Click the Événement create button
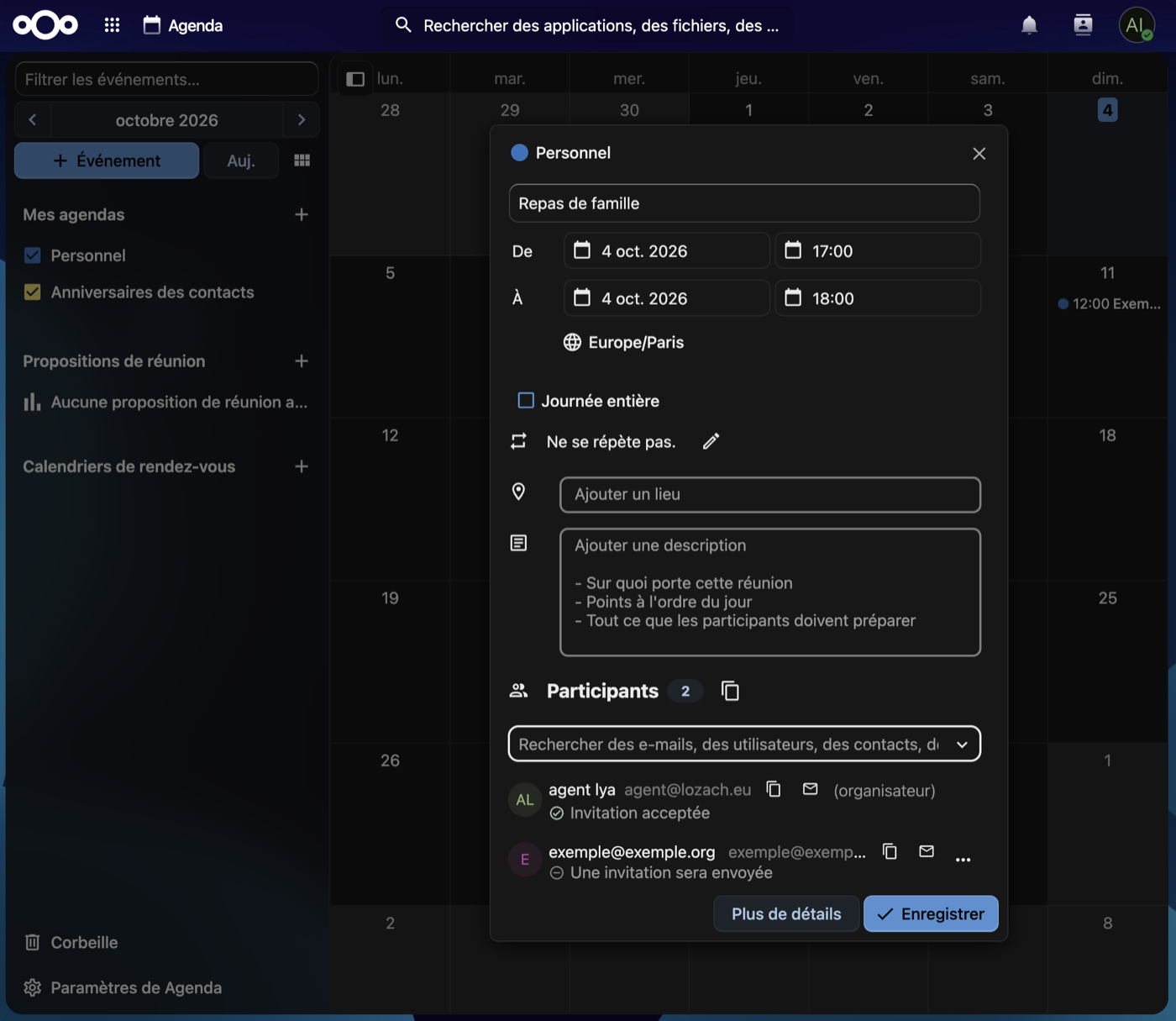Viewport: 1176px width, 1021px height. (107, 161)
